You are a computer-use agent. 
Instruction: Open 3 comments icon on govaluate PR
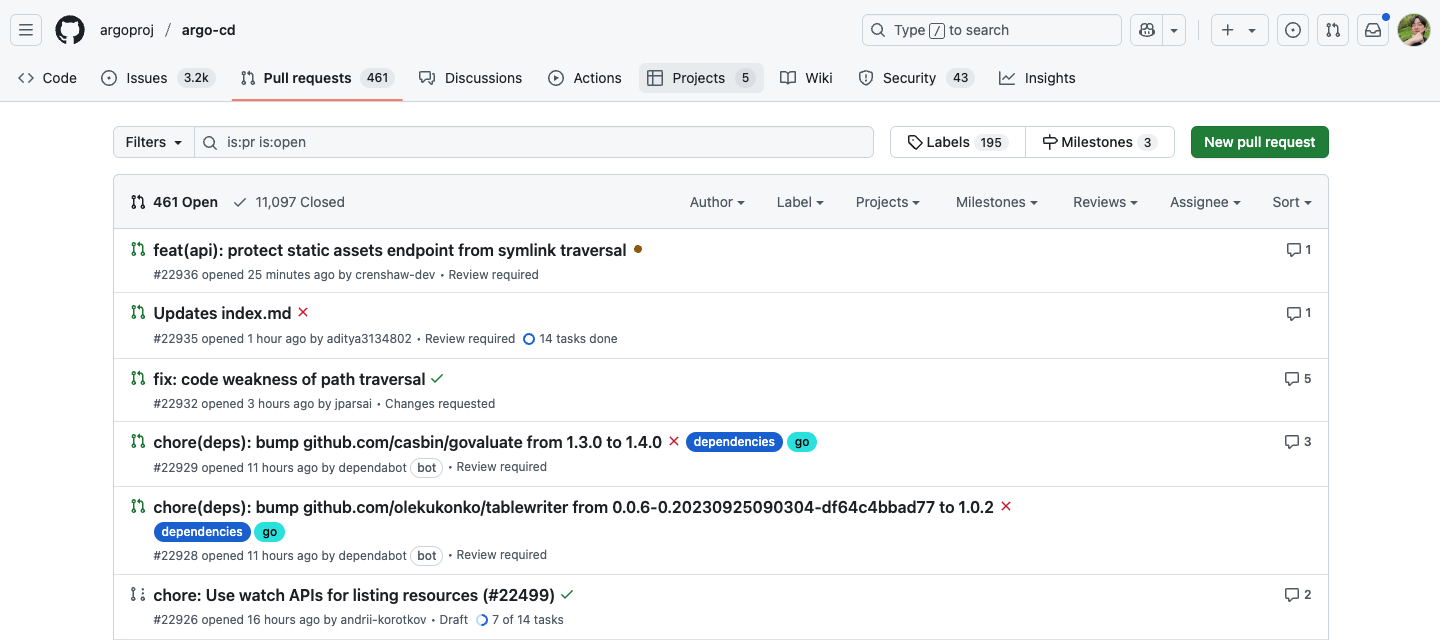(x=1297, y=442)
